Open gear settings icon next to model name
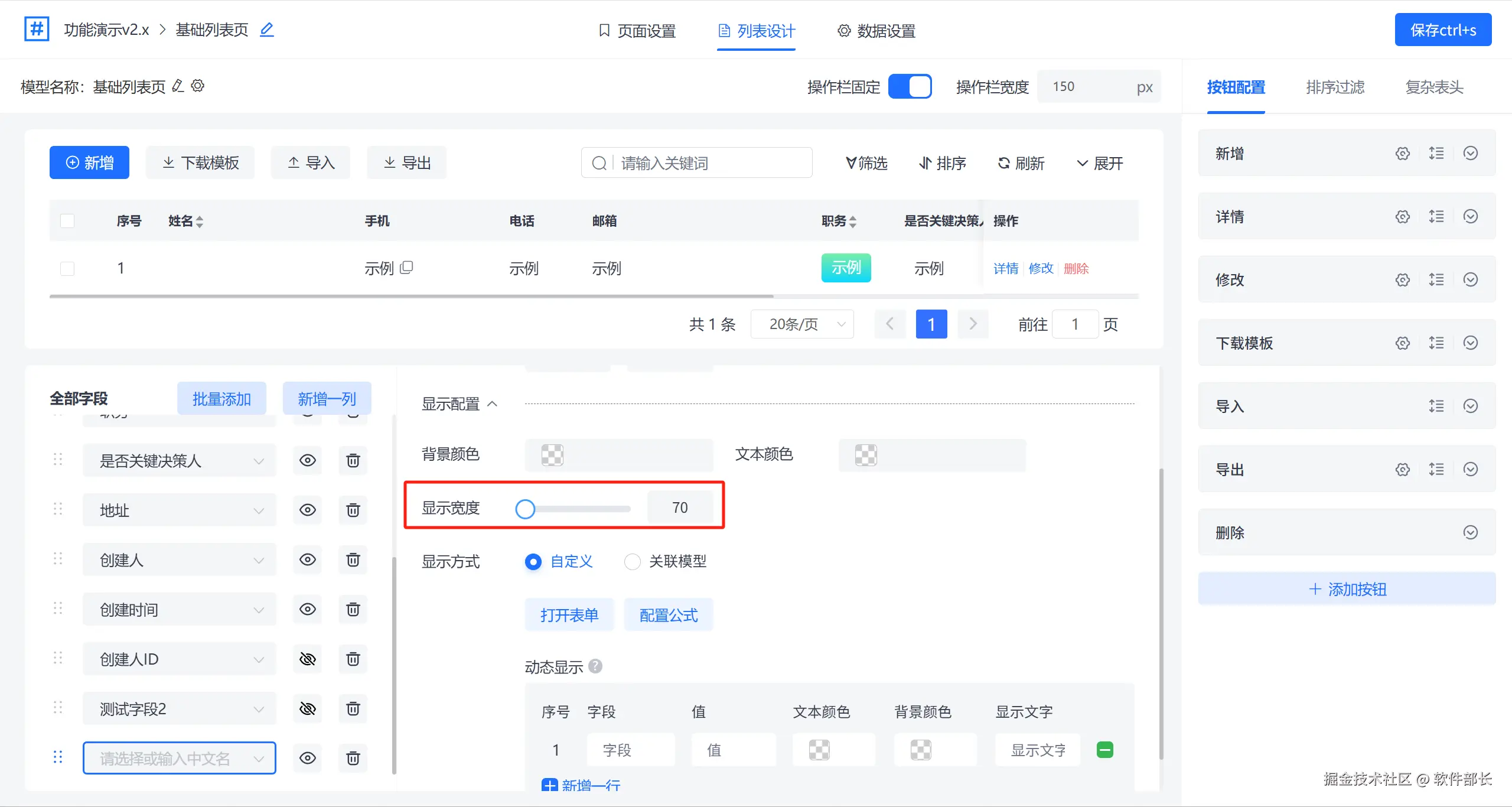1512x807 pixels. pyautogui.click(x=198, y=86)
